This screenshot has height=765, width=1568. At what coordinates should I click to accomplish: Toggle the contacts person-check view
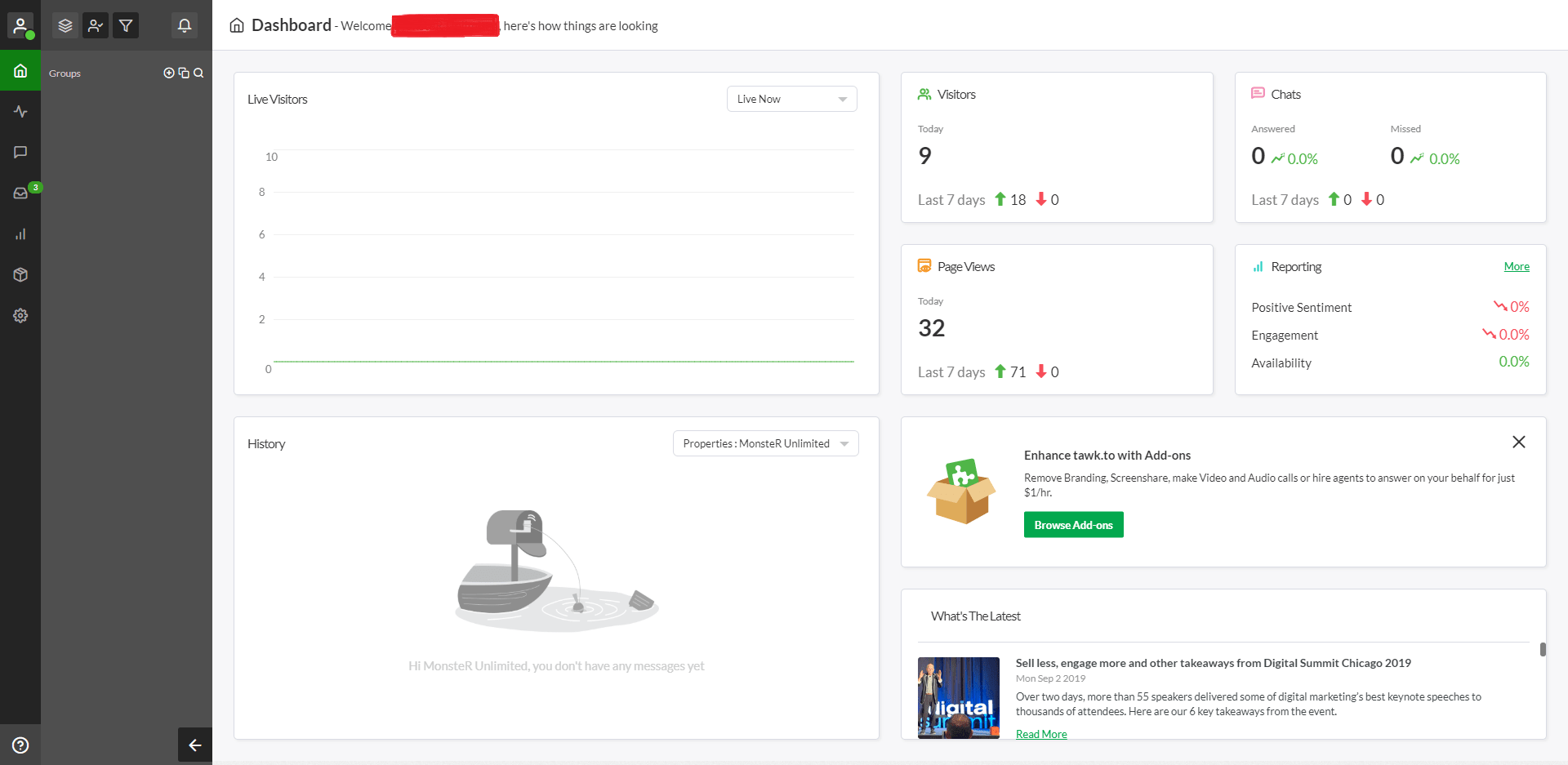pos(96,25)
